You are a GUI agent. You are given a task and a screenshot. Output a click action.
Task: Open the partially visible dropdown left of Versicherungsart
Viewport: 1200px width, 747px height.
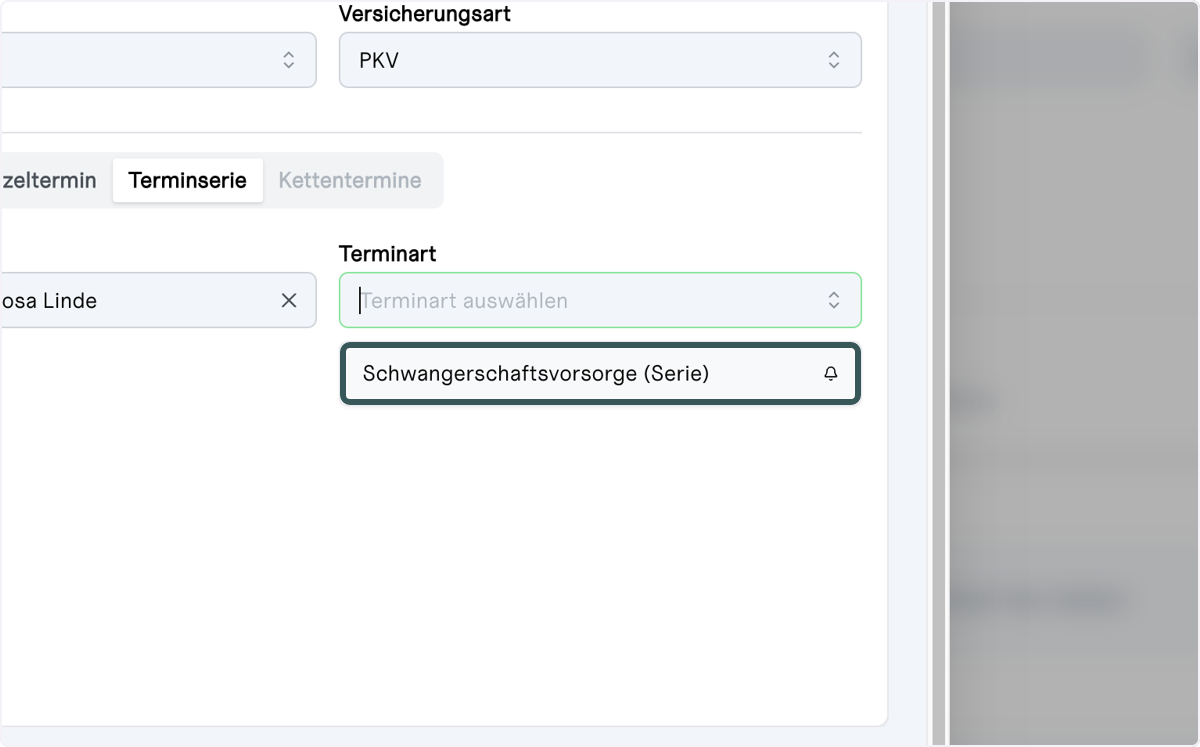pos(158,60)
